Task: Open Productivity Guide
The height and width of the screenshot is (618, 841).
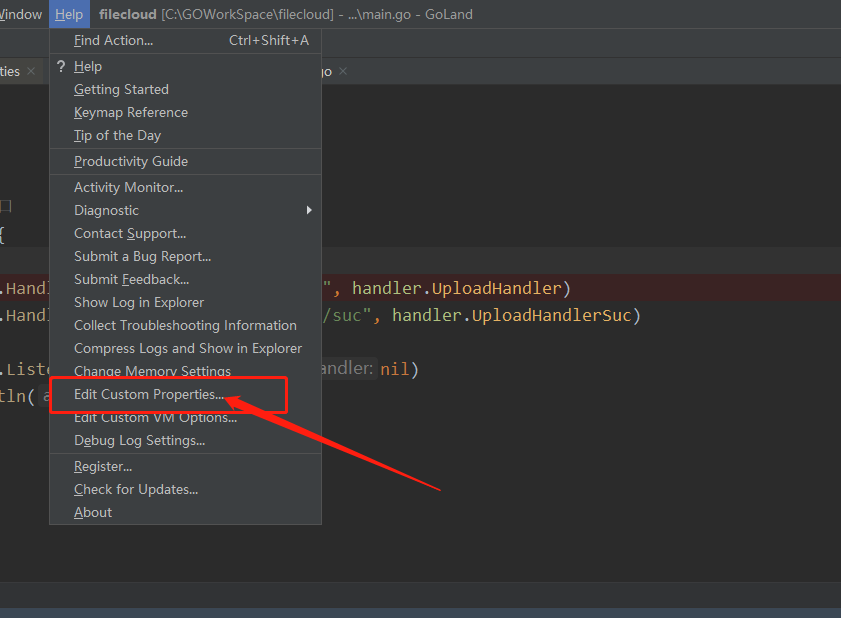Action: [186, 161]
